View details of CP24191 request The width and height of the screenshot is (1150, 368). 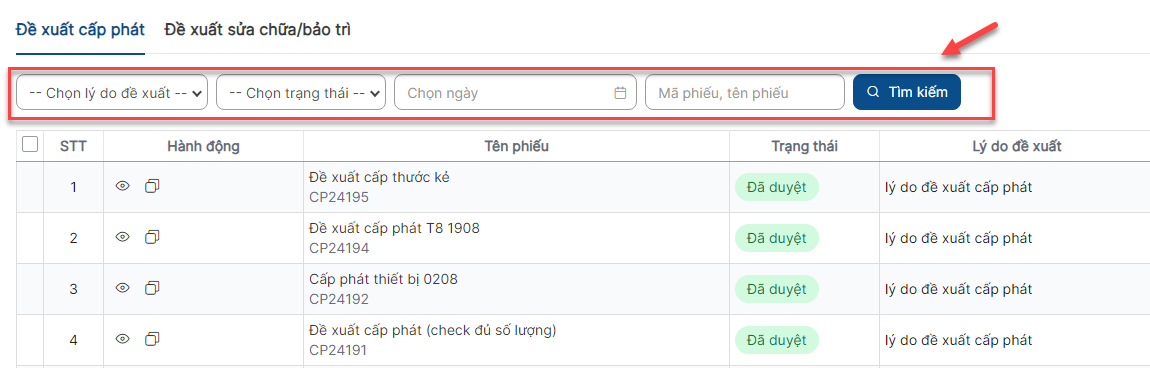(x=123, y=339)
